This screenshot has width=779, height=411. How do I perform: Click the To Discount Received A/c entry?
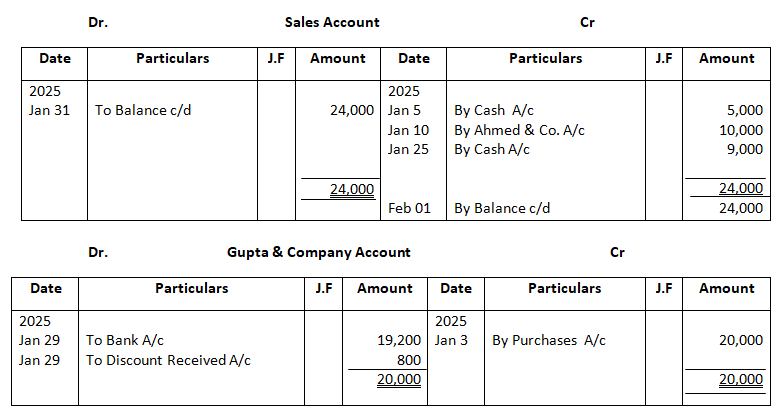click(x=168, y=360)
